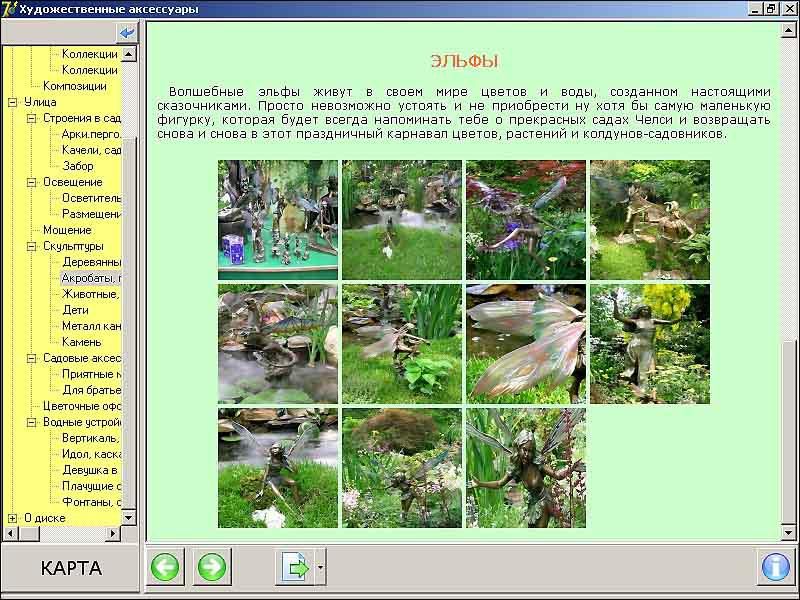Viewport: 800px width, 600px height.
Task: Open the fairy wings close-up thumbnail
Action: click(525, 343)
